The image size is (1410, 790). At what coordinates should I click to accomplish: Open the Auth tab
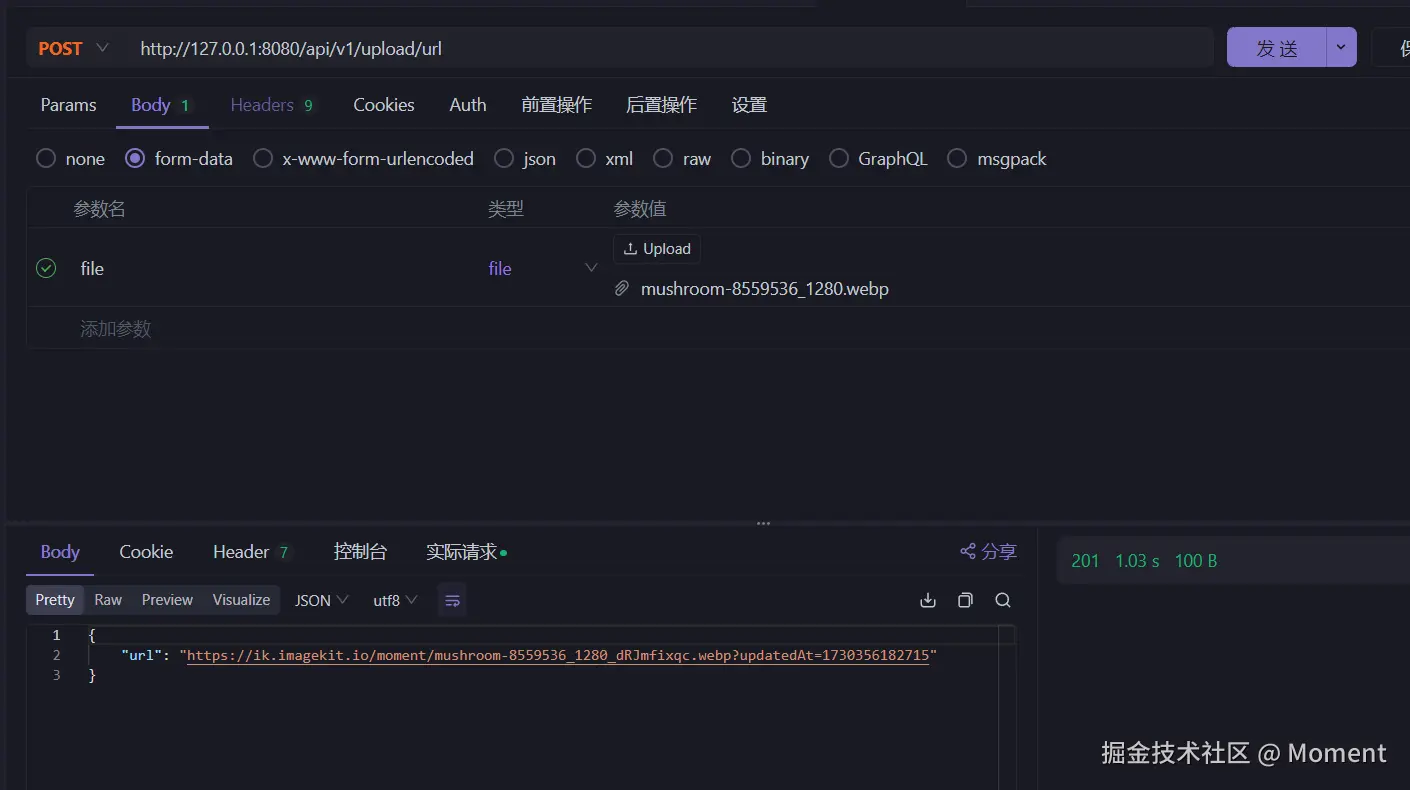coord(468,105)
